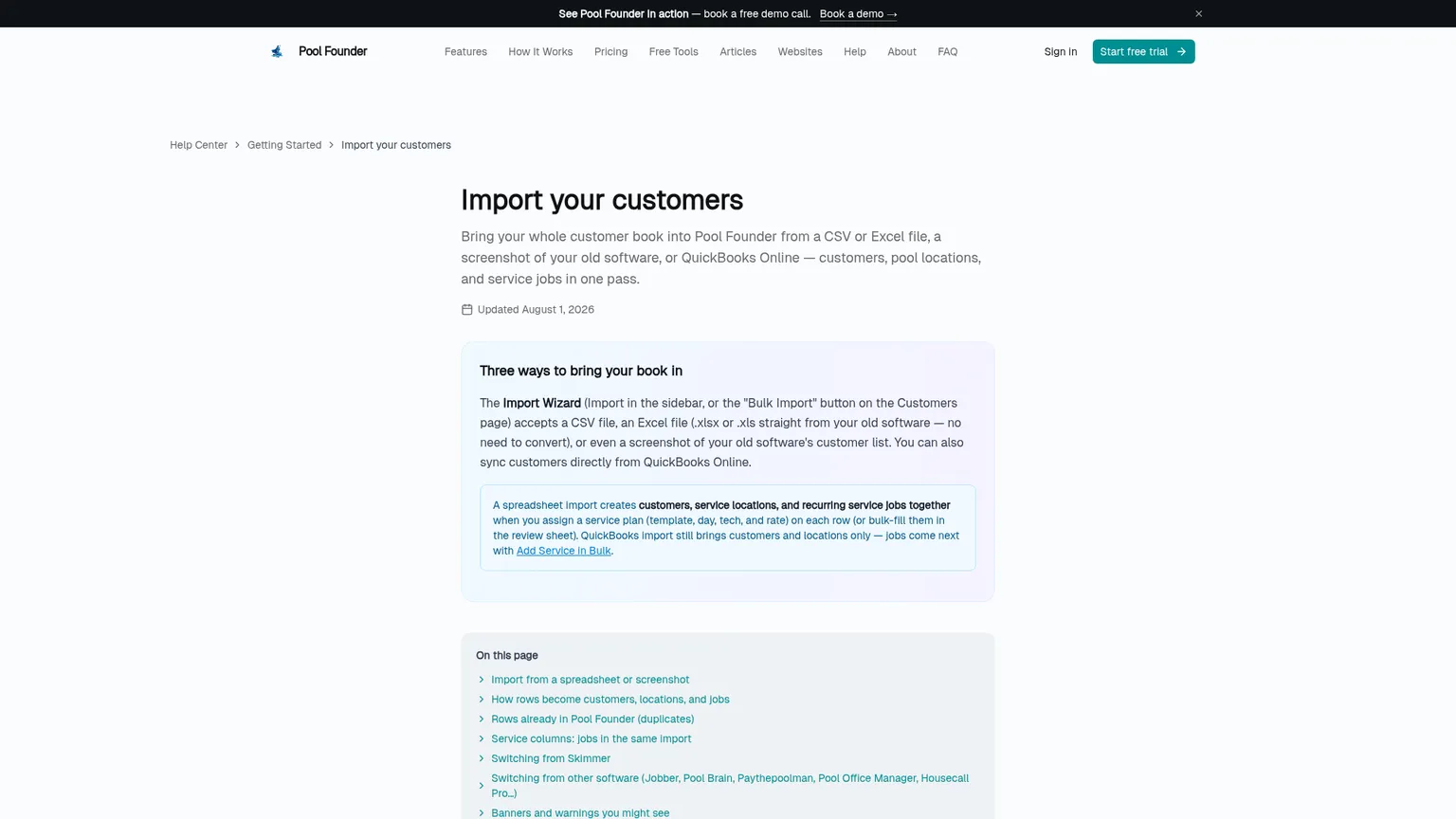Go to Help Center breadcrumb
The image size is (1456, 819).
198,145
